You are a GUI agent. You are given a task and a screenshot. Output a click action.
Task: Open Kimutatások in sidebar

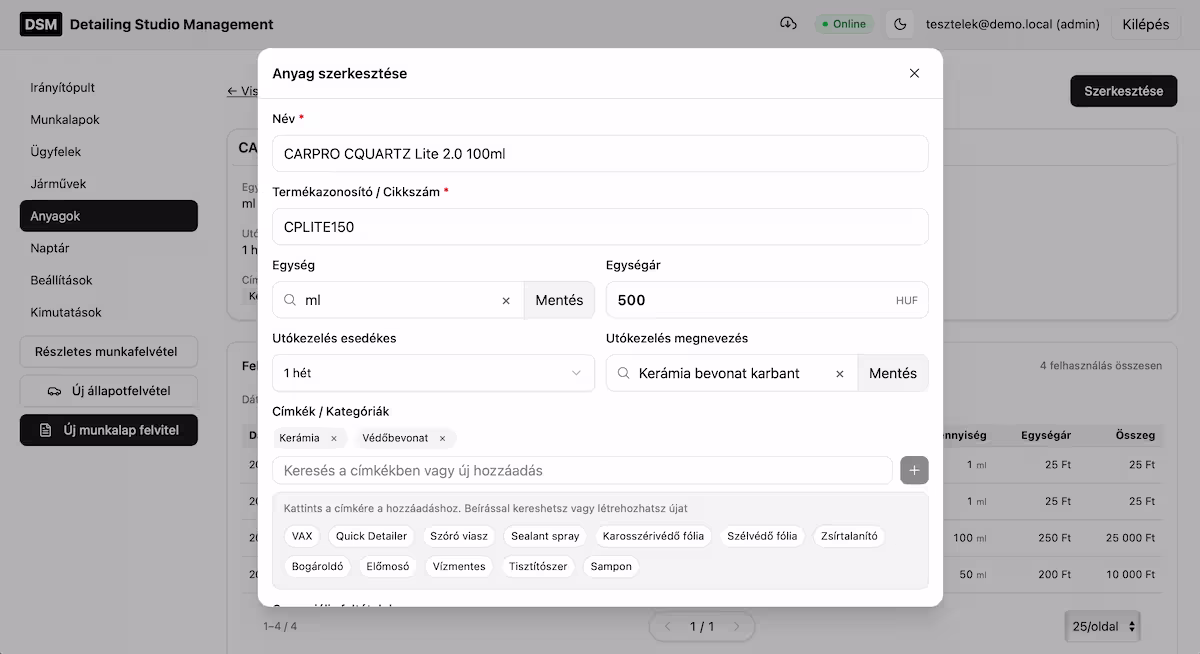[x=109, y=312]
